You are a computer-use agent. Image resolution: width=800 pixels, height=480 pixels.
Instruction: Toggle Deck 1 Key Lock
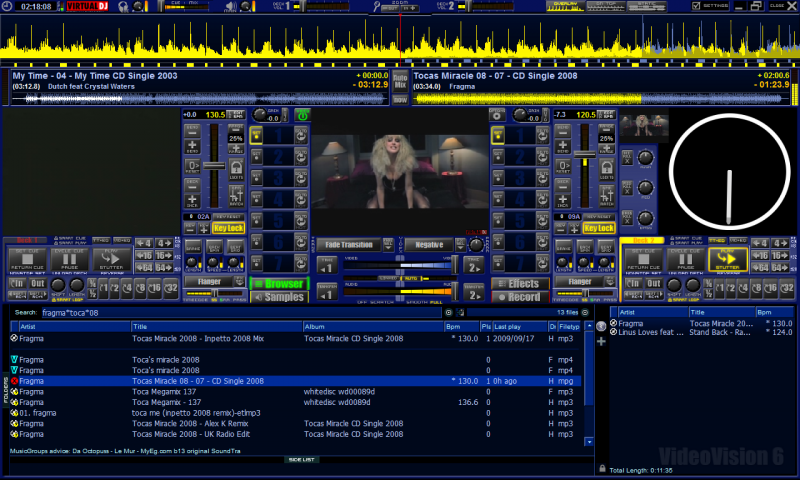point(229,228)
